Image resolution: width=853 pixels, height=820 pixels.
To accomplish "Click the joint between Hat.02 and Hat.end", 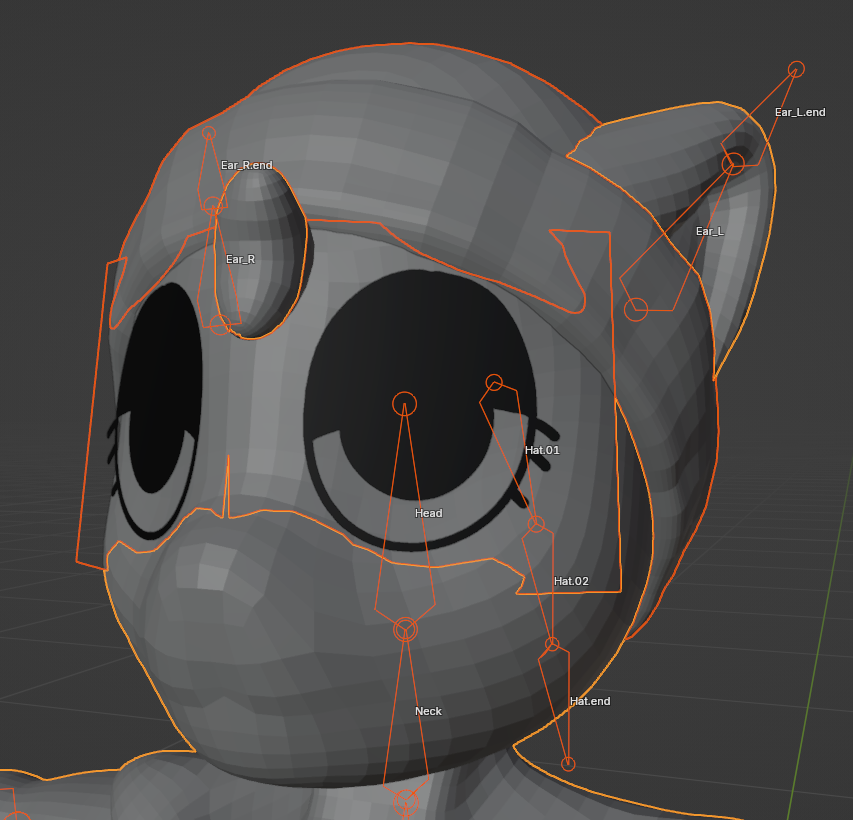I will (x=552, y=644).
